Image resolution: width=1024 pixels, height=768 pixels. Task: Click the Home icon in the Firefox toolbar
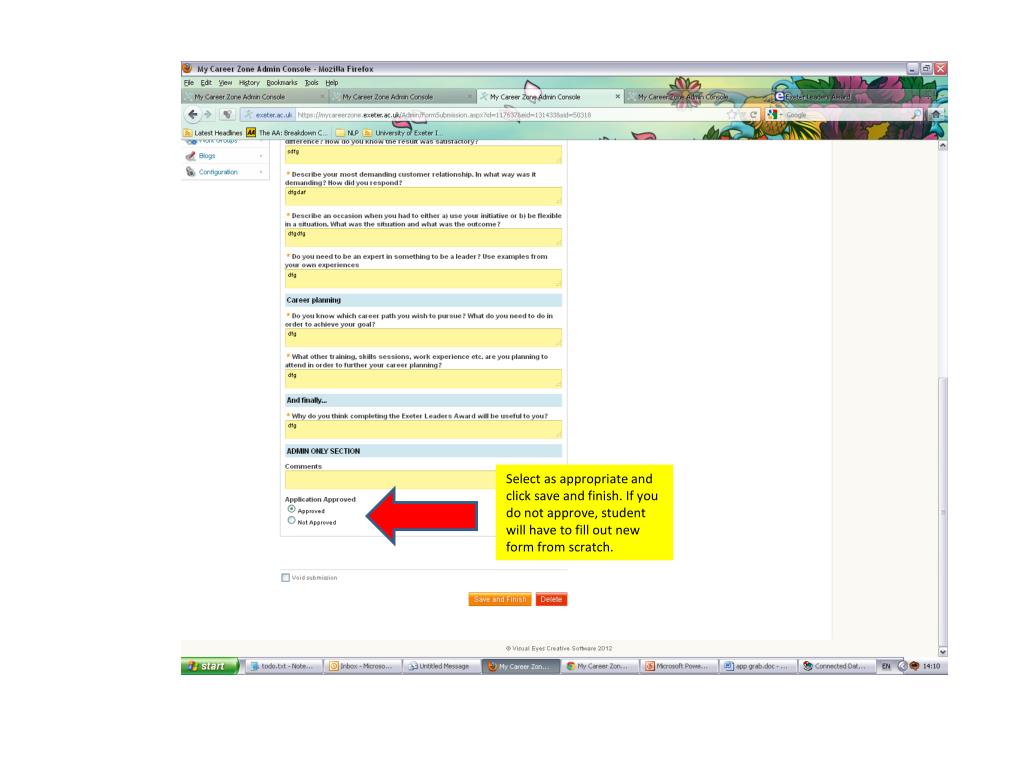pyautogui.click(x=935, y=114)
